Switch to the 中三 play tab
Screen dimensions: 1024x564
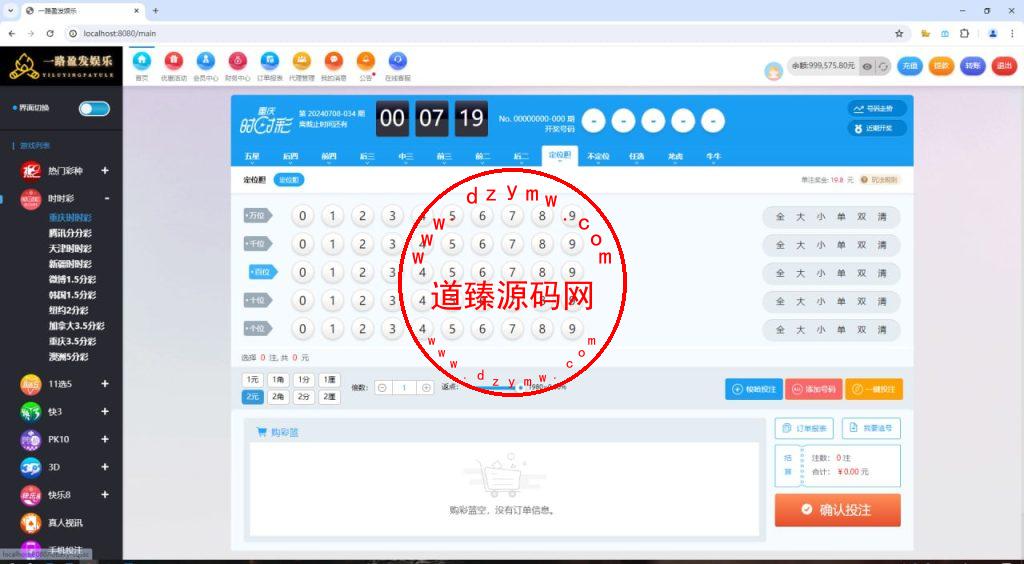pos(406,157)
